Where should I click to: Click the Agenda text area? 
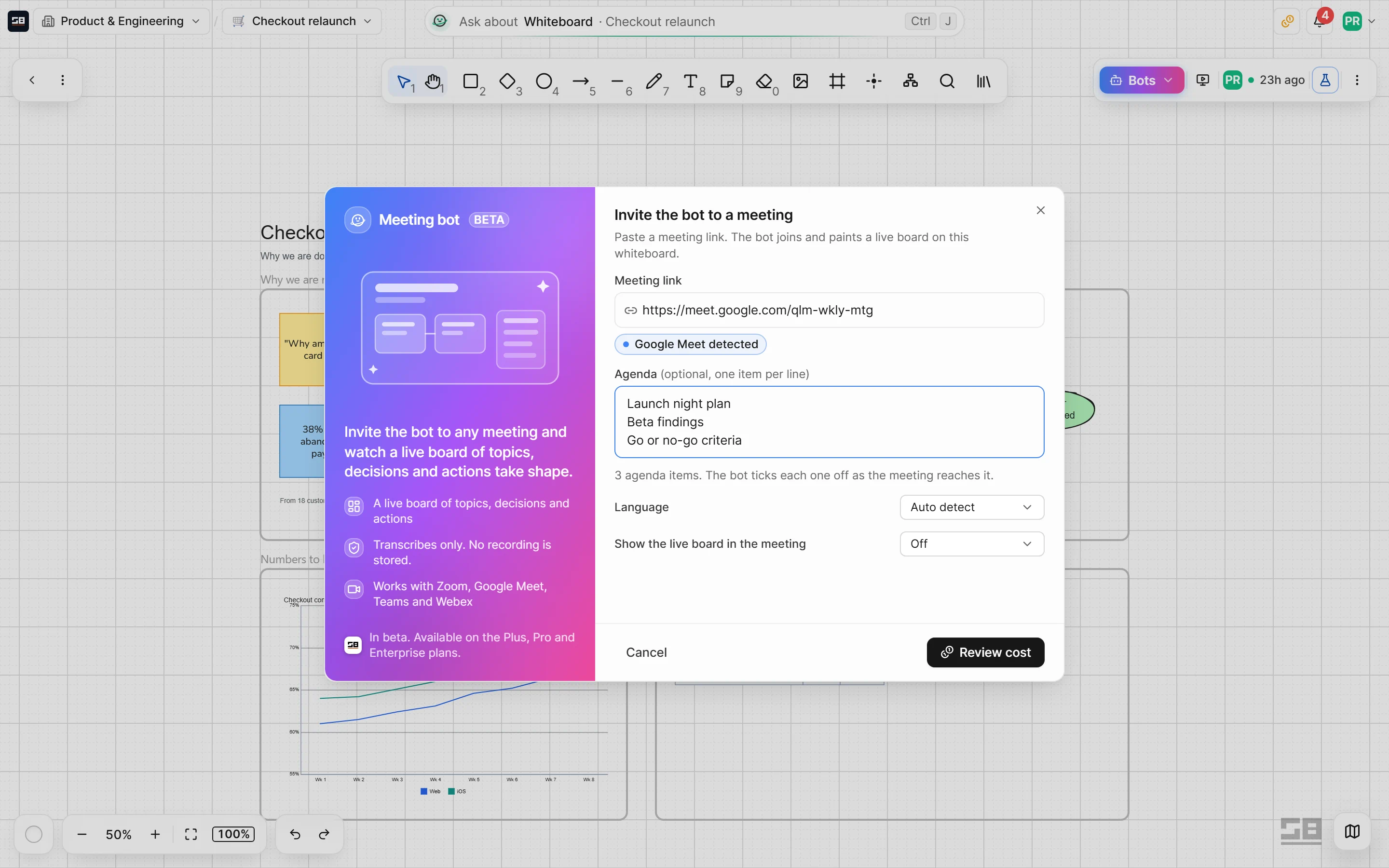830,422
